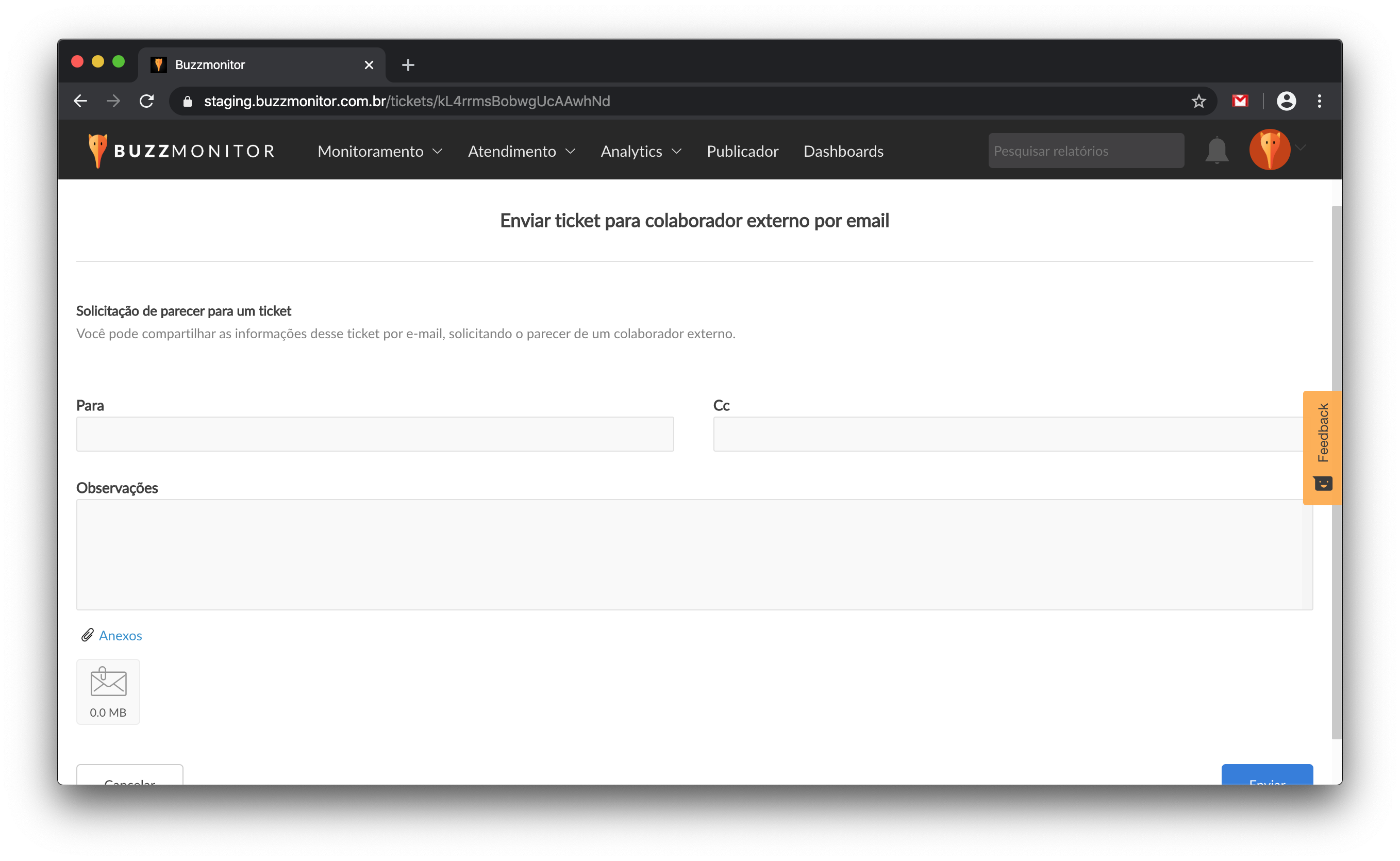
Task: Expand the Analytics dropdown
Action: (641, 151)
